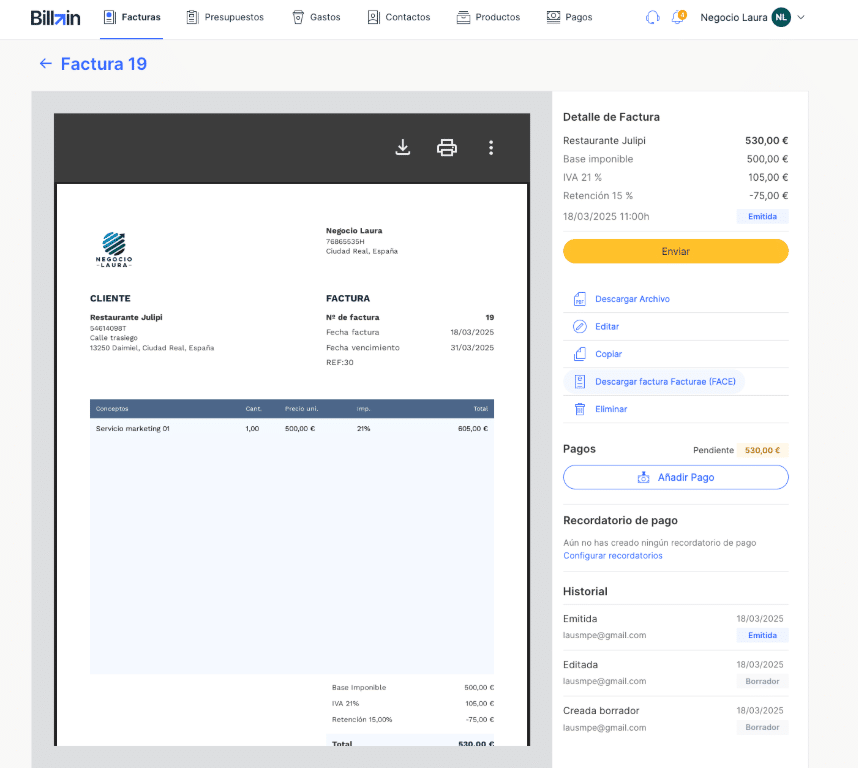Go back using the left arrow
858x768 pixels.
(x=45, y=64)
